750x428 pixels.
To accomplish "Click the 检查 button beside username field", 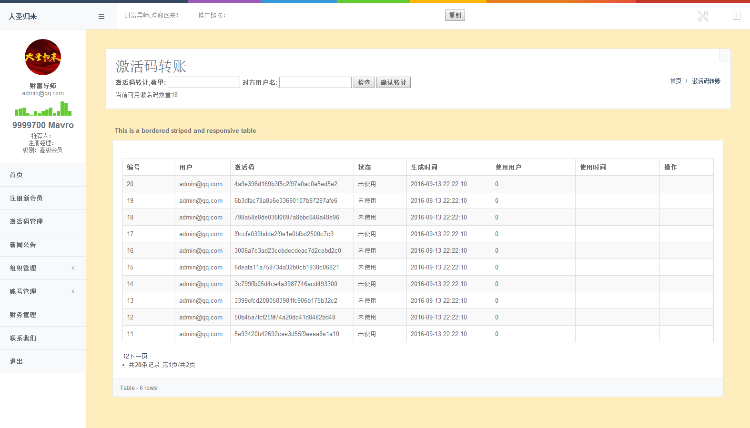I will [363, 82].
